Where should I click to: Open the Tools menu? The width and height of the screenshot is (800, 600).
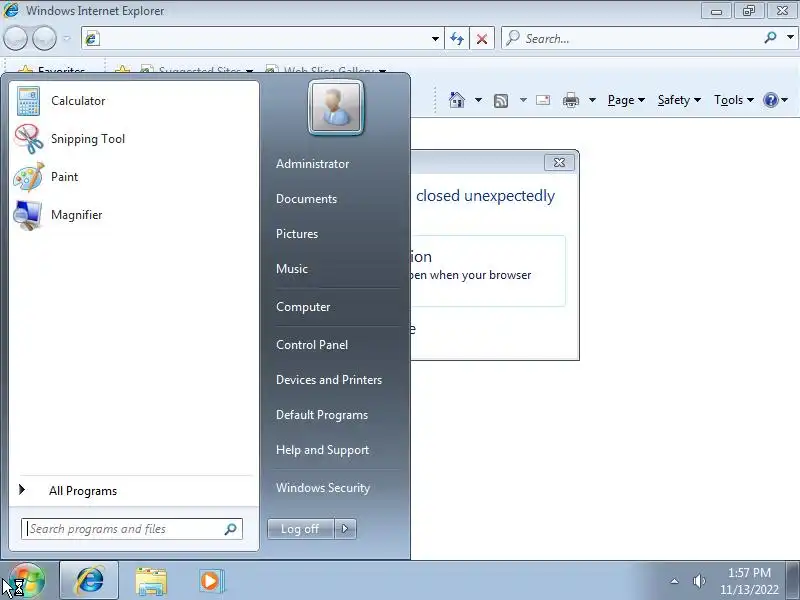(734, 100)
